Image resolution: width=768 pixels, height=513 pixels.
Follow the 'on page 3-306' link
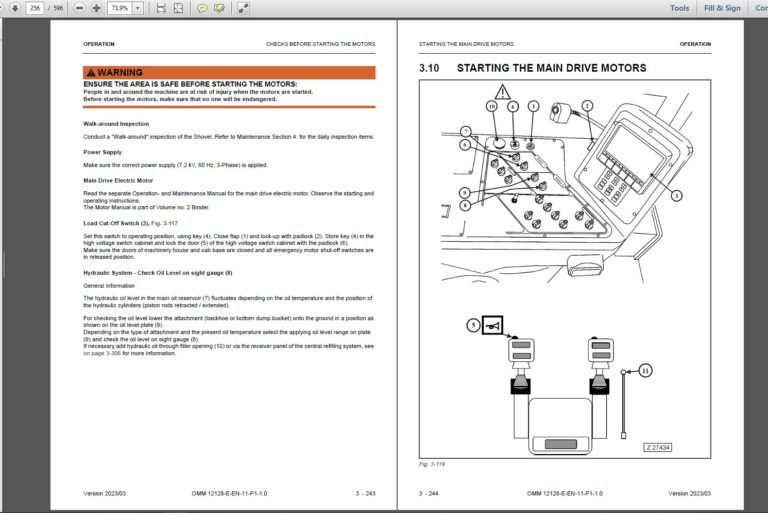[102, 353]
